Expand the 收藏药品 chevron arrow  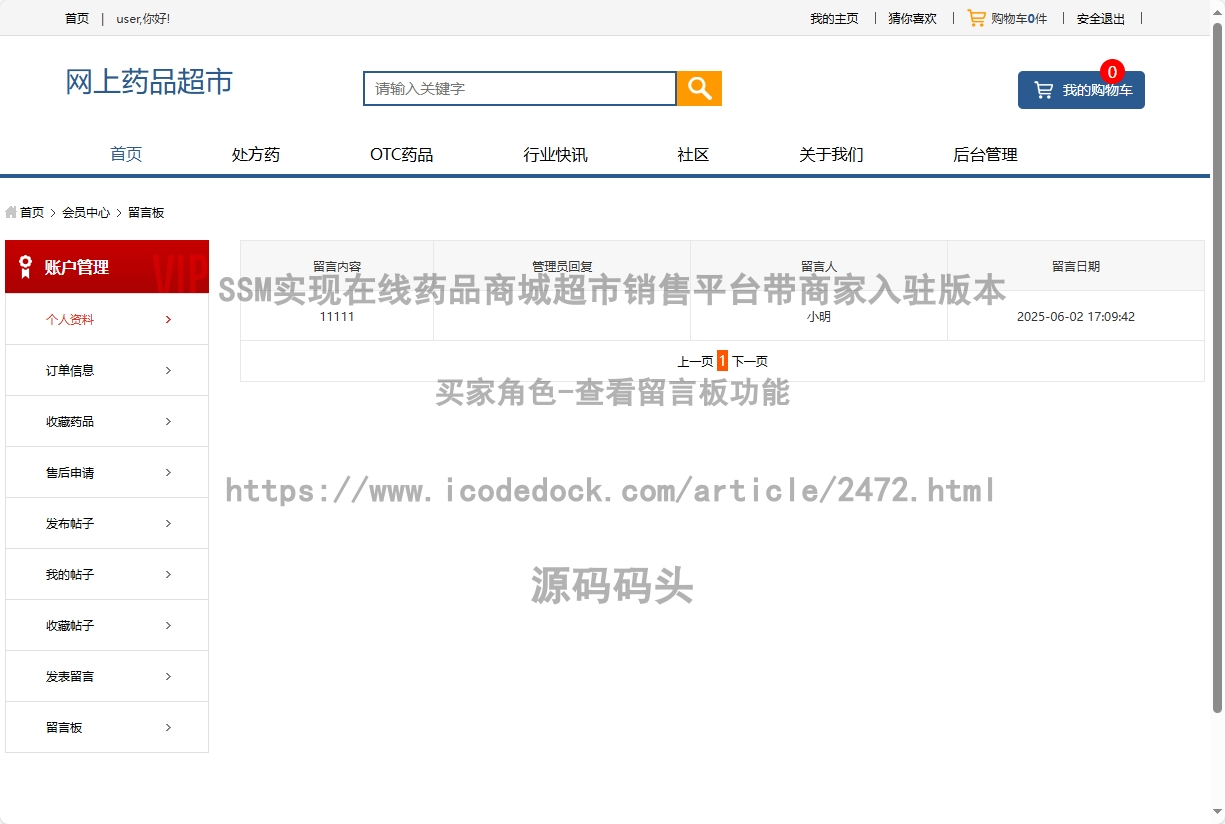click(168, 422)
